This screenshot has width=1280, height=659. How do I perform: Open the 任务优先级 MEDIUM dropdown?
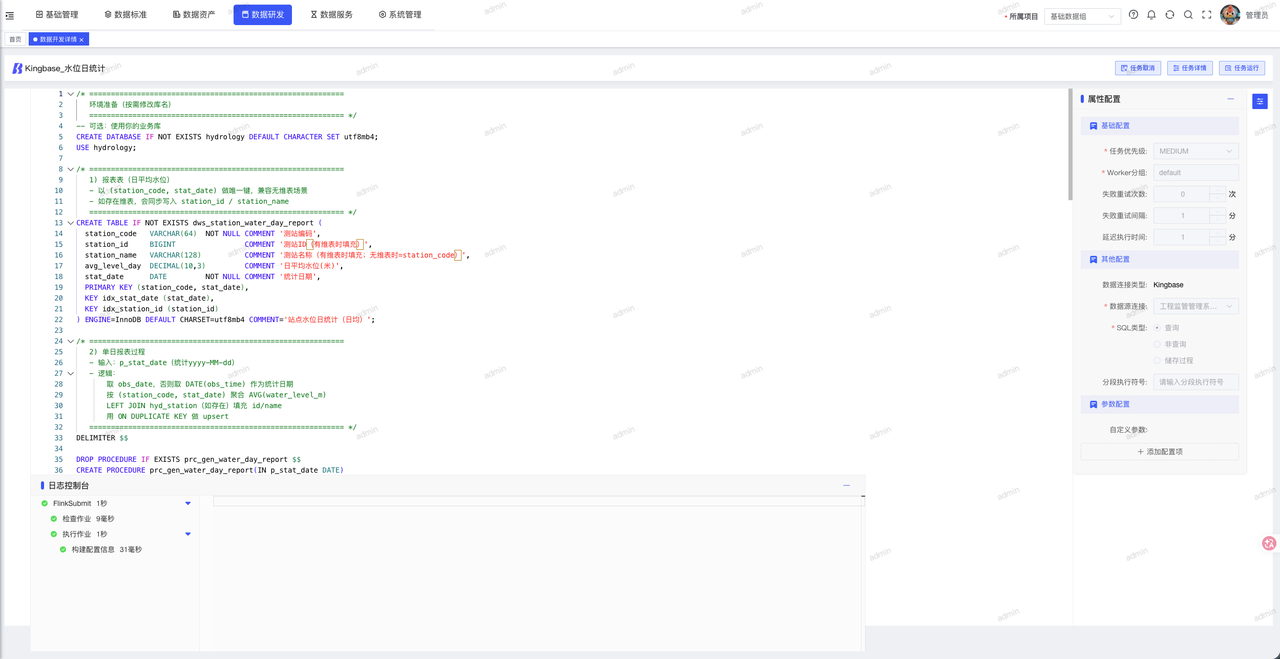pyautogui.click(x=1196, y=151)
